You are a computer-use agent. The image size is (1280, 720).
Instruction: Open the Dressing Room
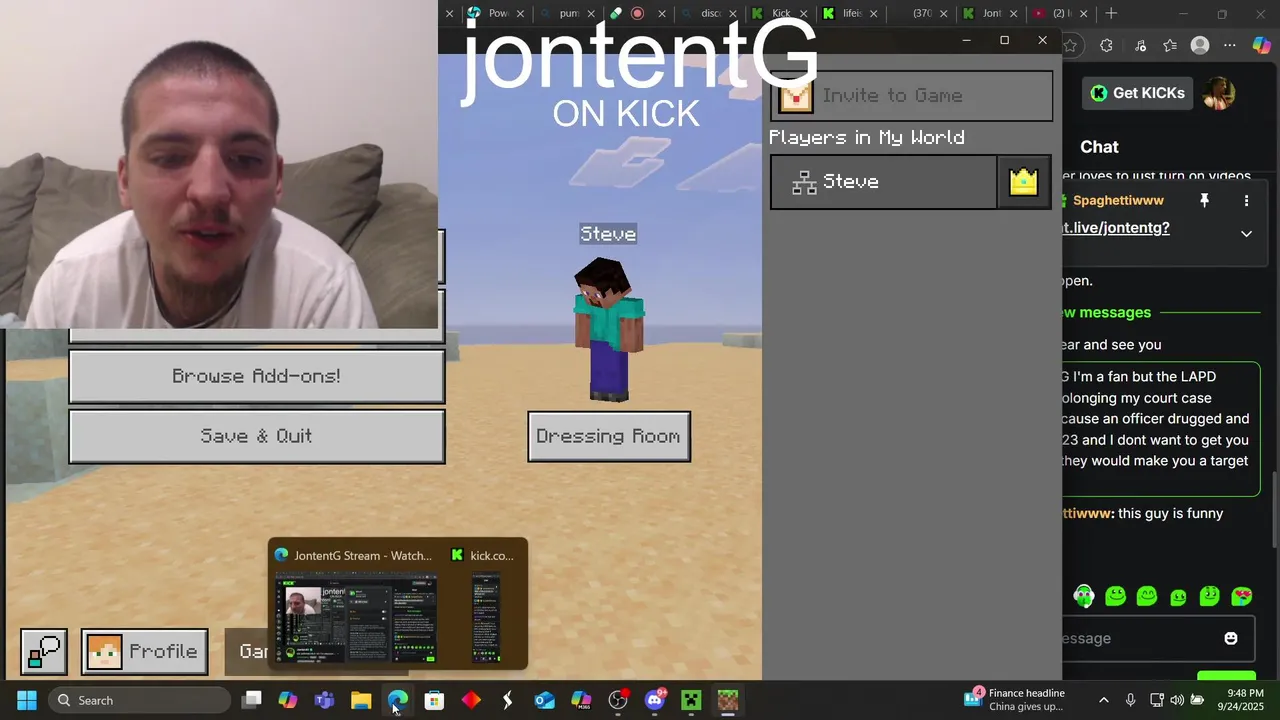tap(609, 437)
